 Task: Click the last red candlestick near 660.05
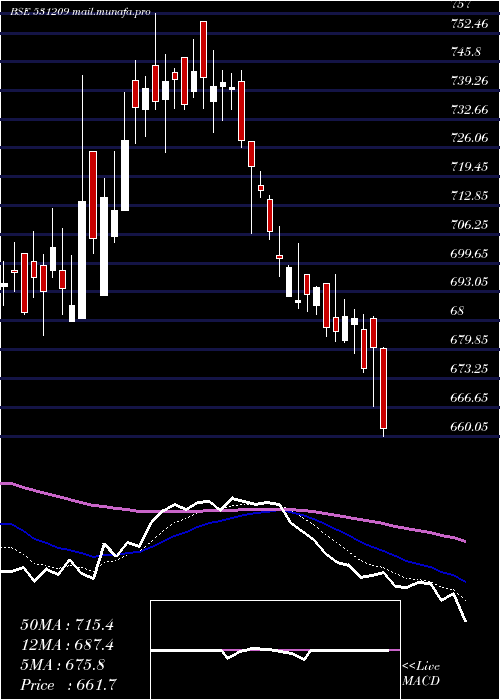pyautogui.click(x=383, y=388)
